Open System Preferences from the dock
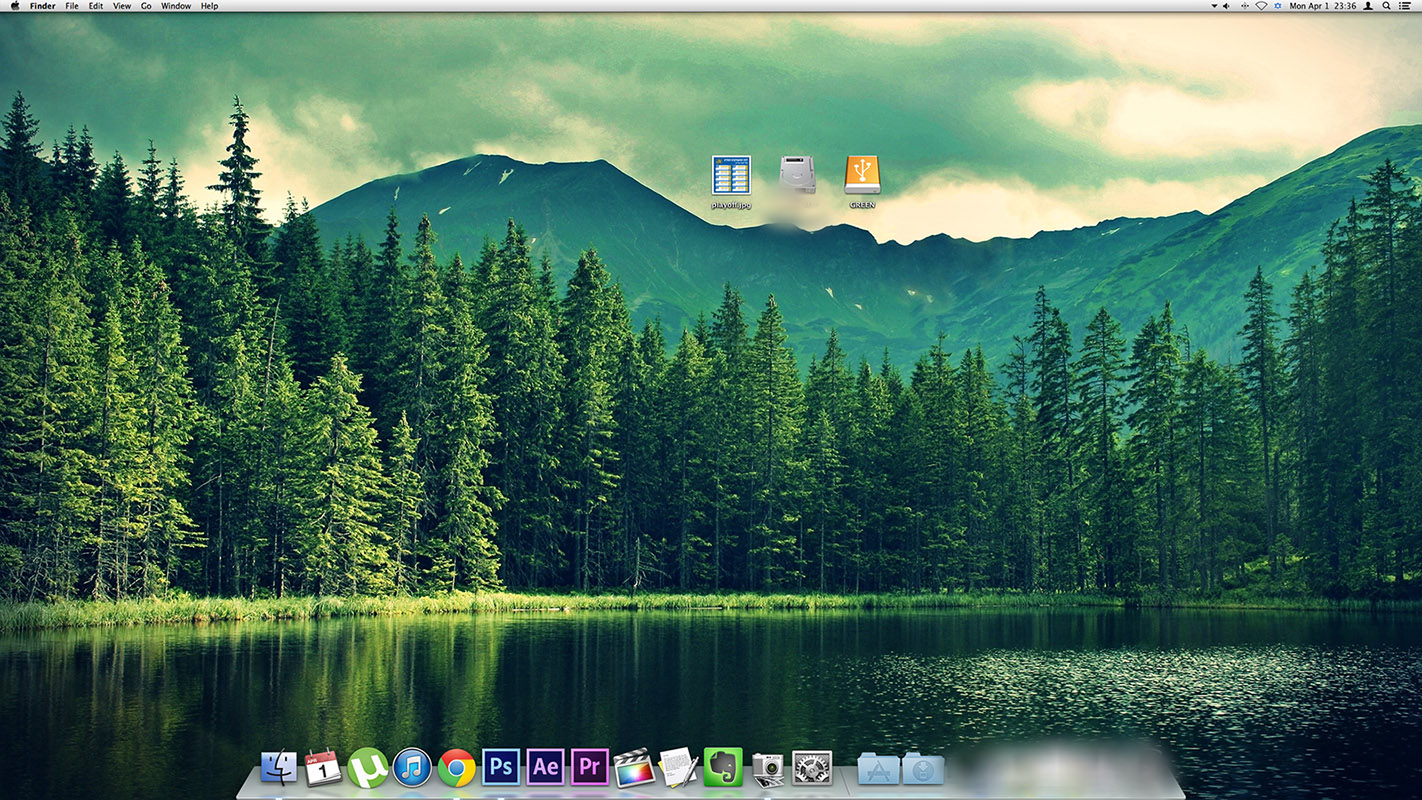This screenshot has width=1422, height=800. [812, 768]
